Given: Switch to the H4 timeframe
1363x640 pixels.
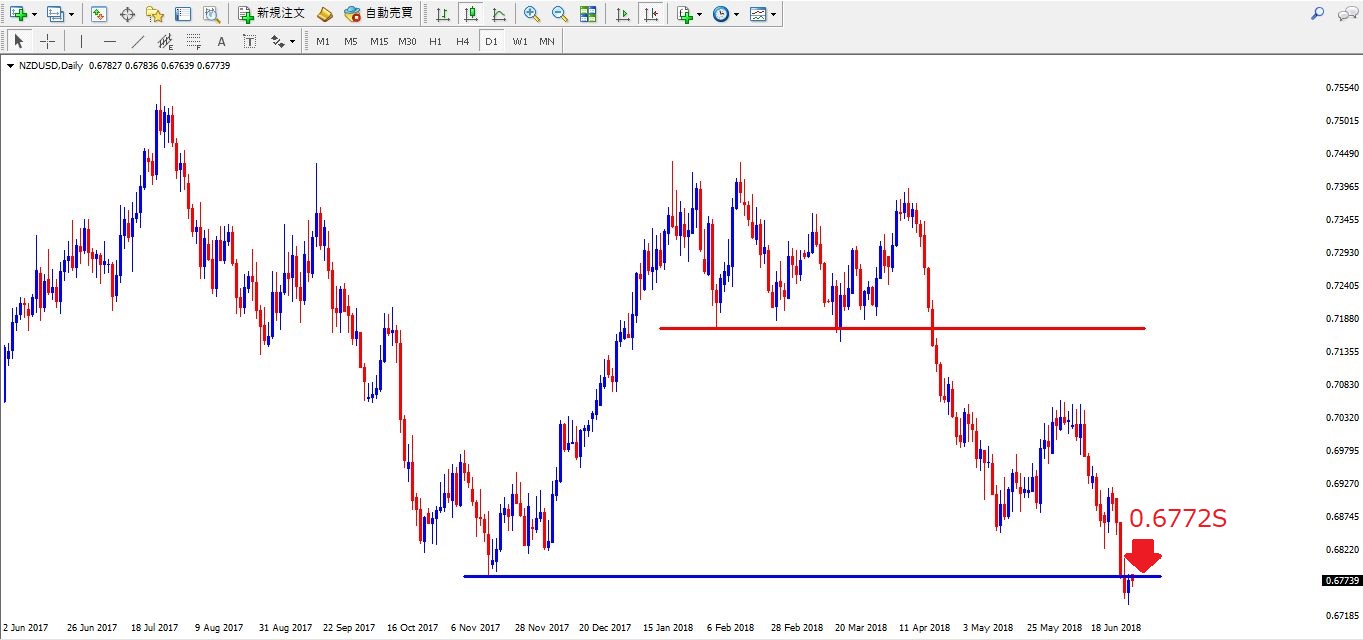Looking at the screenshot, I should point(462,41).
